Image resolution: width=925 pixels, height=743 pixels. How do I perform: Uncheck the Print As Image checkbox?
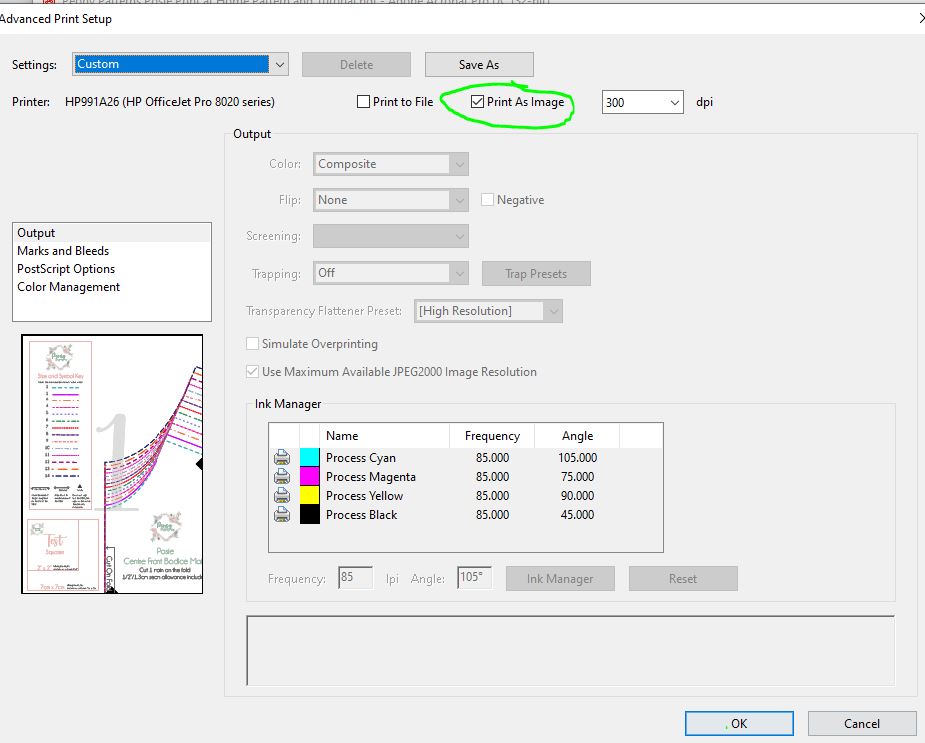pos(478,102)
